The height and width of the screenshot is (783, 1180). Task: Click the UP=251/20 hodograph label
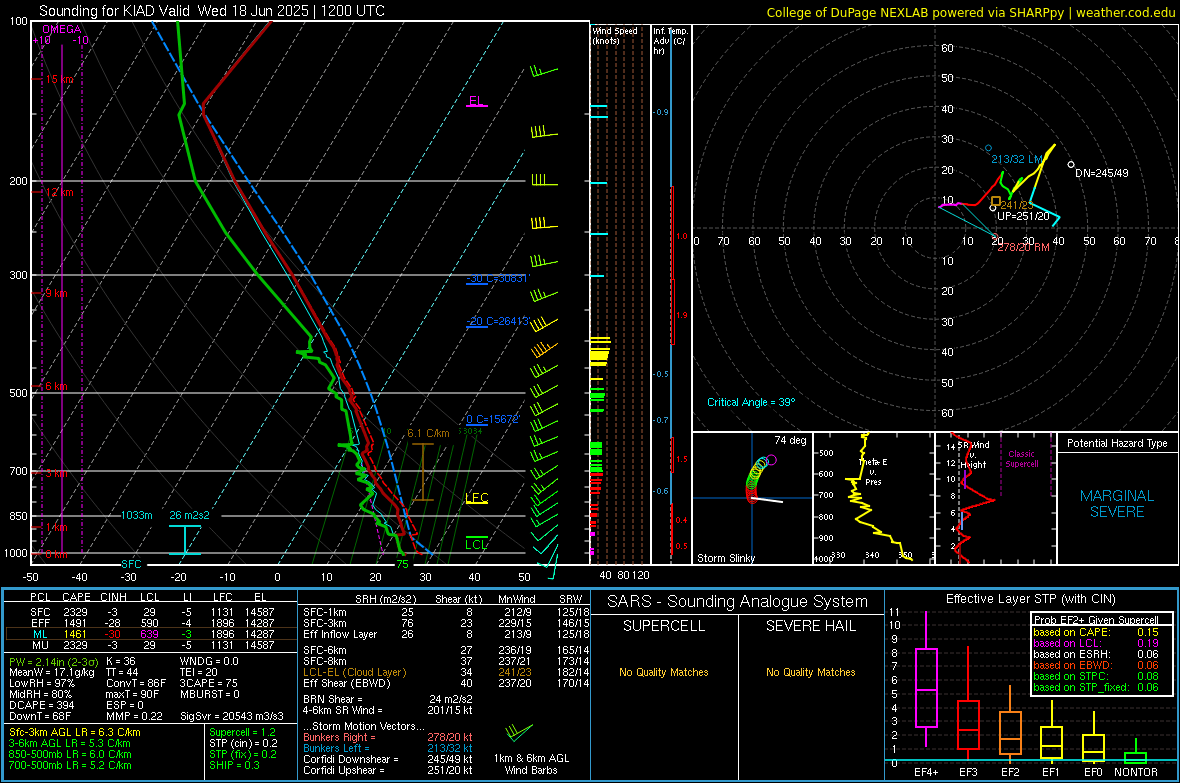(1023, 216)
